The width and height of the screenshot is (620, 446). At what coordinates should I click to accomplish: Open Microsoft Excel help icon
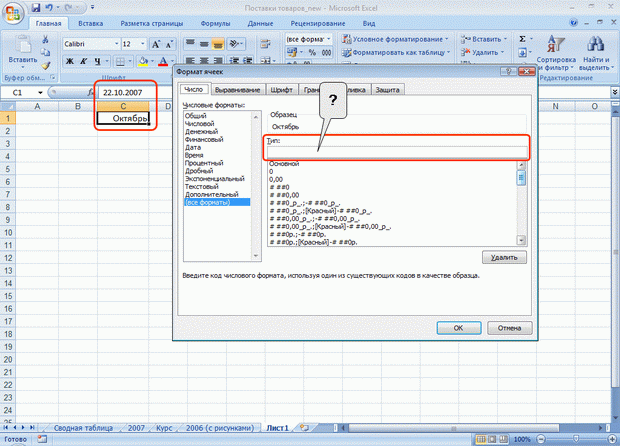573,23
